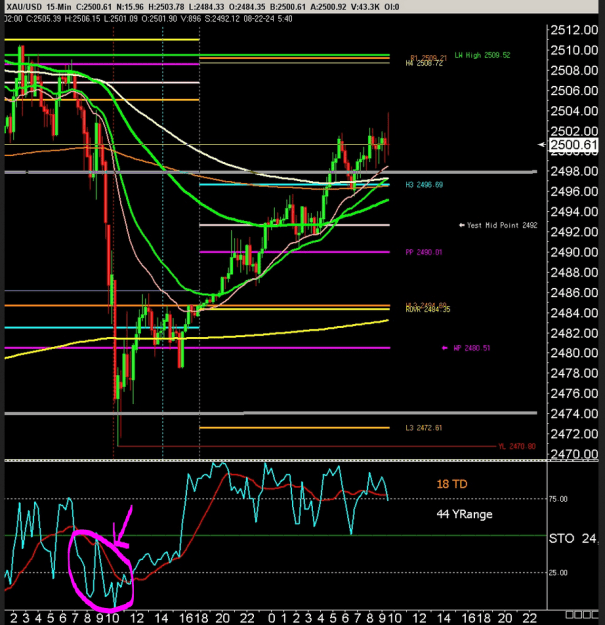This screenshot has width=605, height=625.
Task: Click the H:2503.78 high value in header
Action: pyautogui.click(x=166, y=7)
